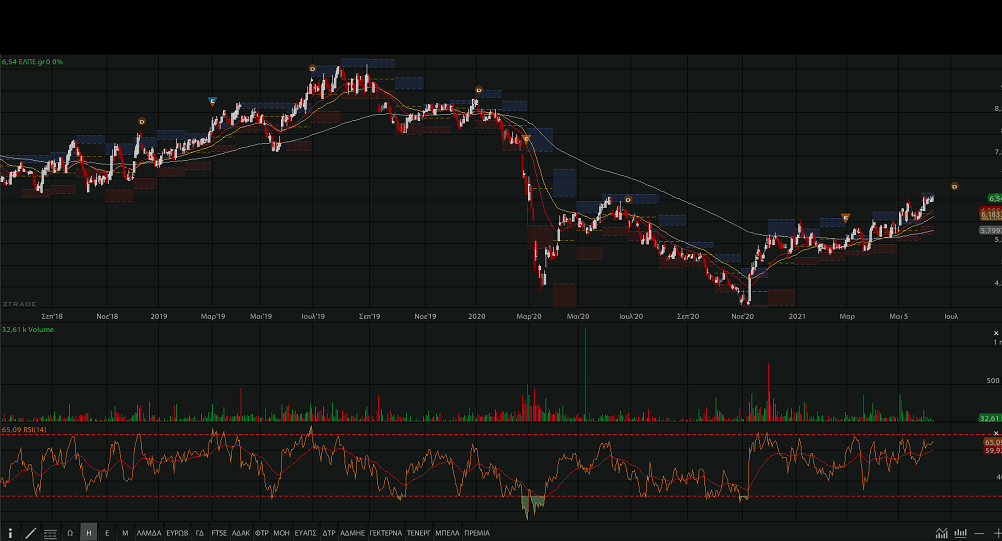Screen dimensions: 1002x541
Task: Click the ΕΛΠΕ.gr symbol label
Action: [x=37, y=62]
